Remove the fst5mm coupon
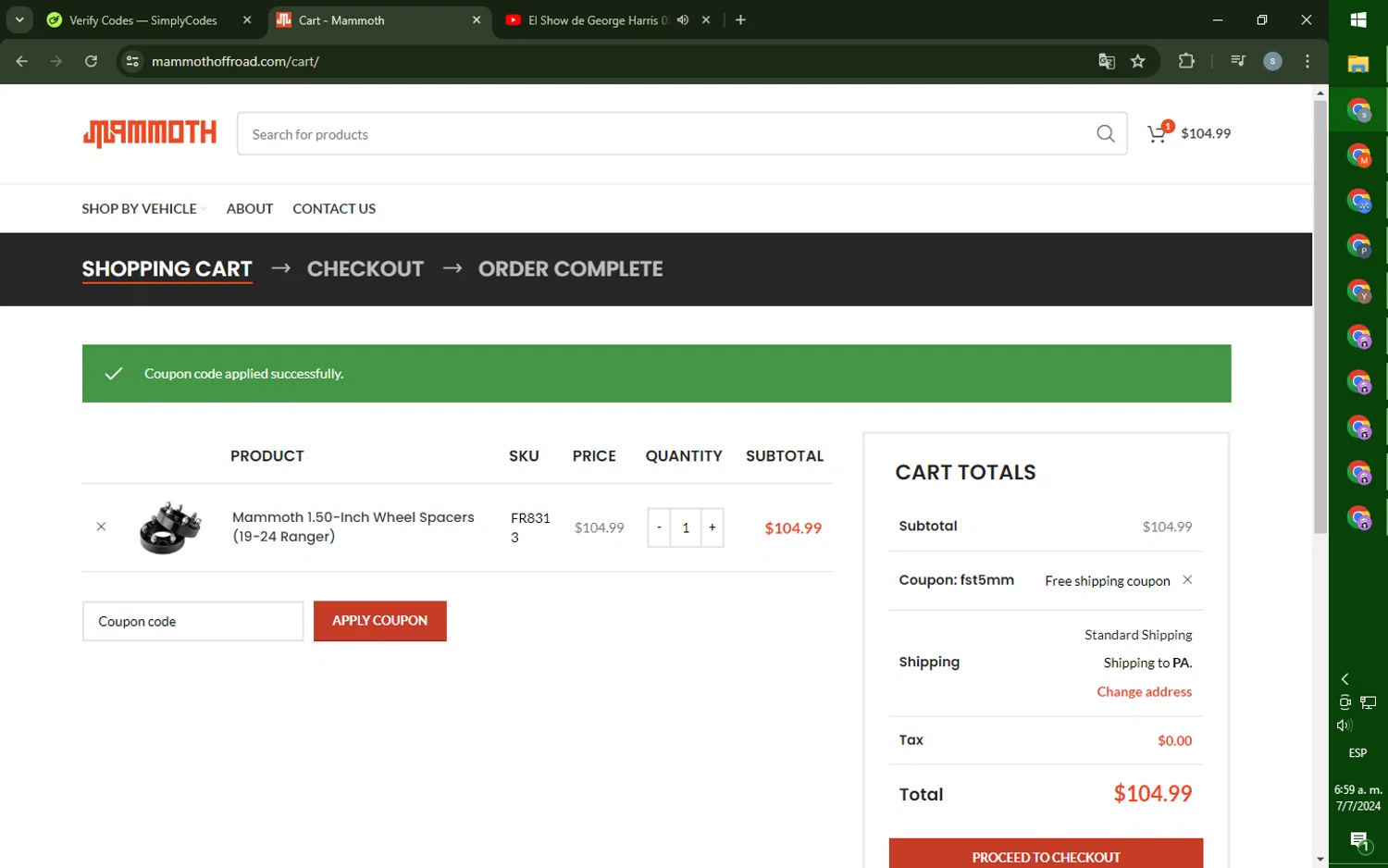 (1187, 579)
